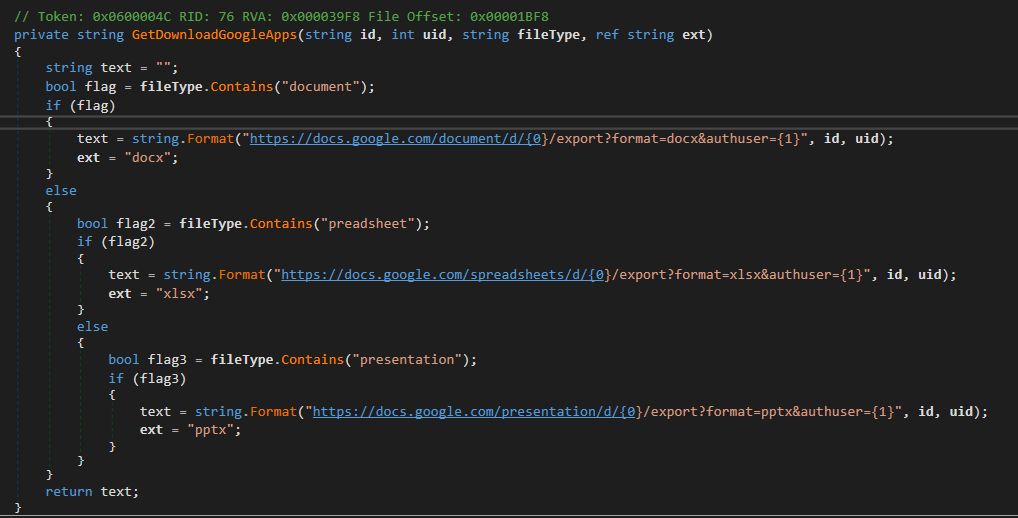Click the 'if (flag)' condition
Image resolution: width=1018 pixels, height=518 pixels.
point(81,106)
